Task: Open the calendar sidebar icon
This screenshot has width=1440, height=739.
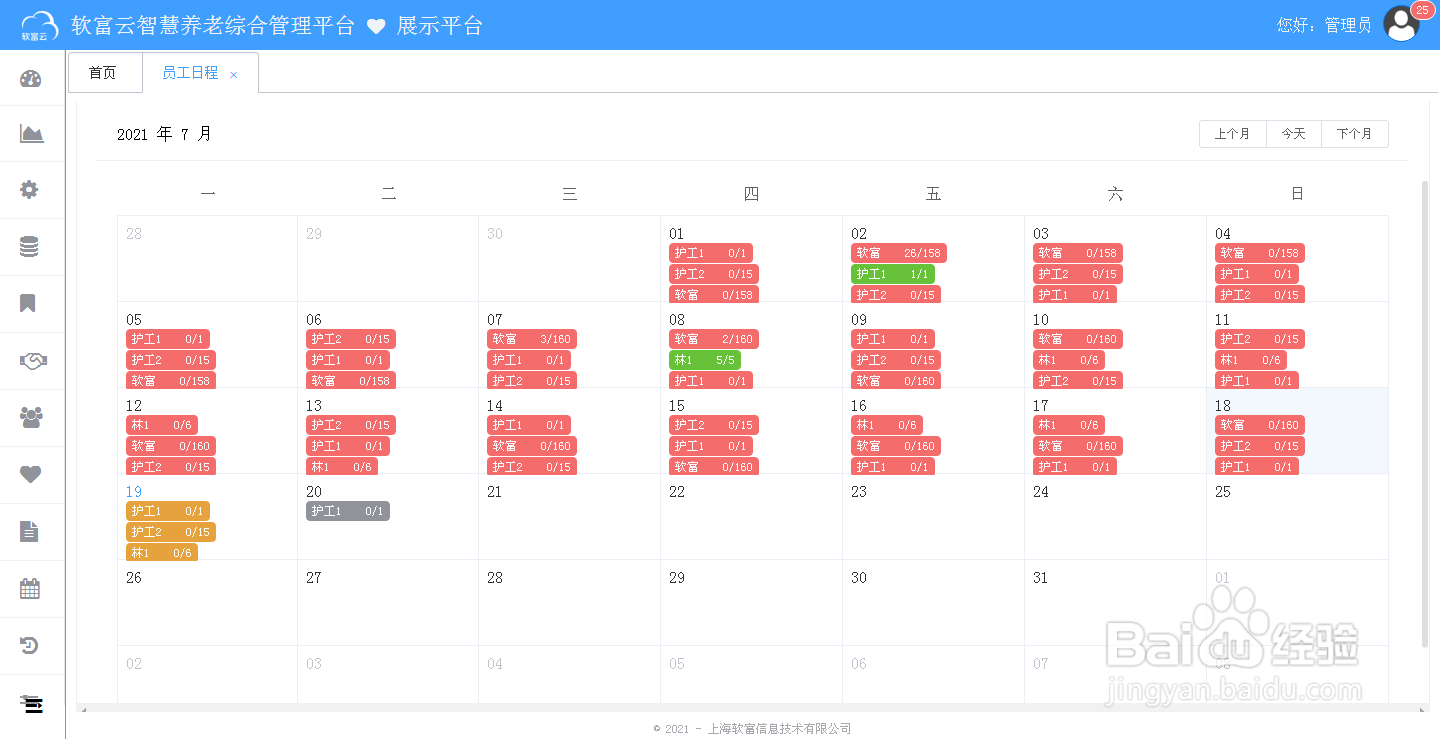Action: click(30, 589)
